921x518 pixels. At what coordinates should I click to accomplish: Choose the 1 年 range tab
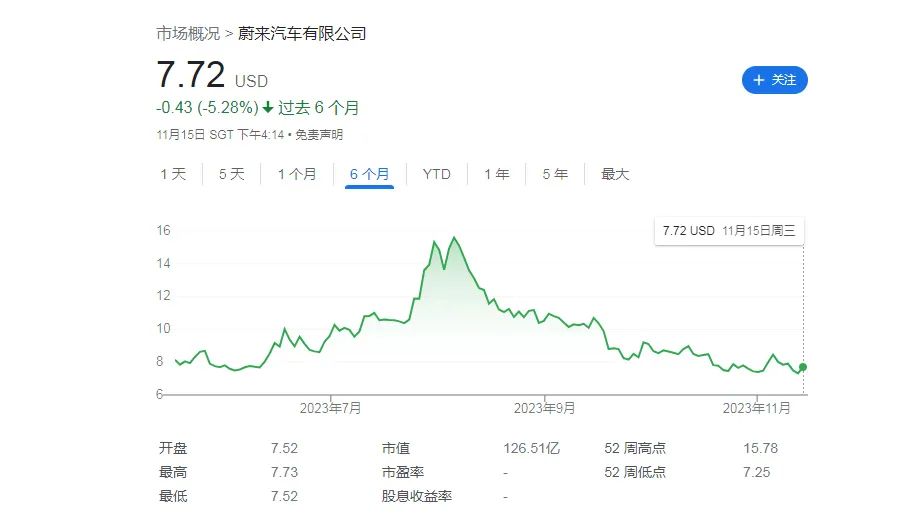click(496, 174)
